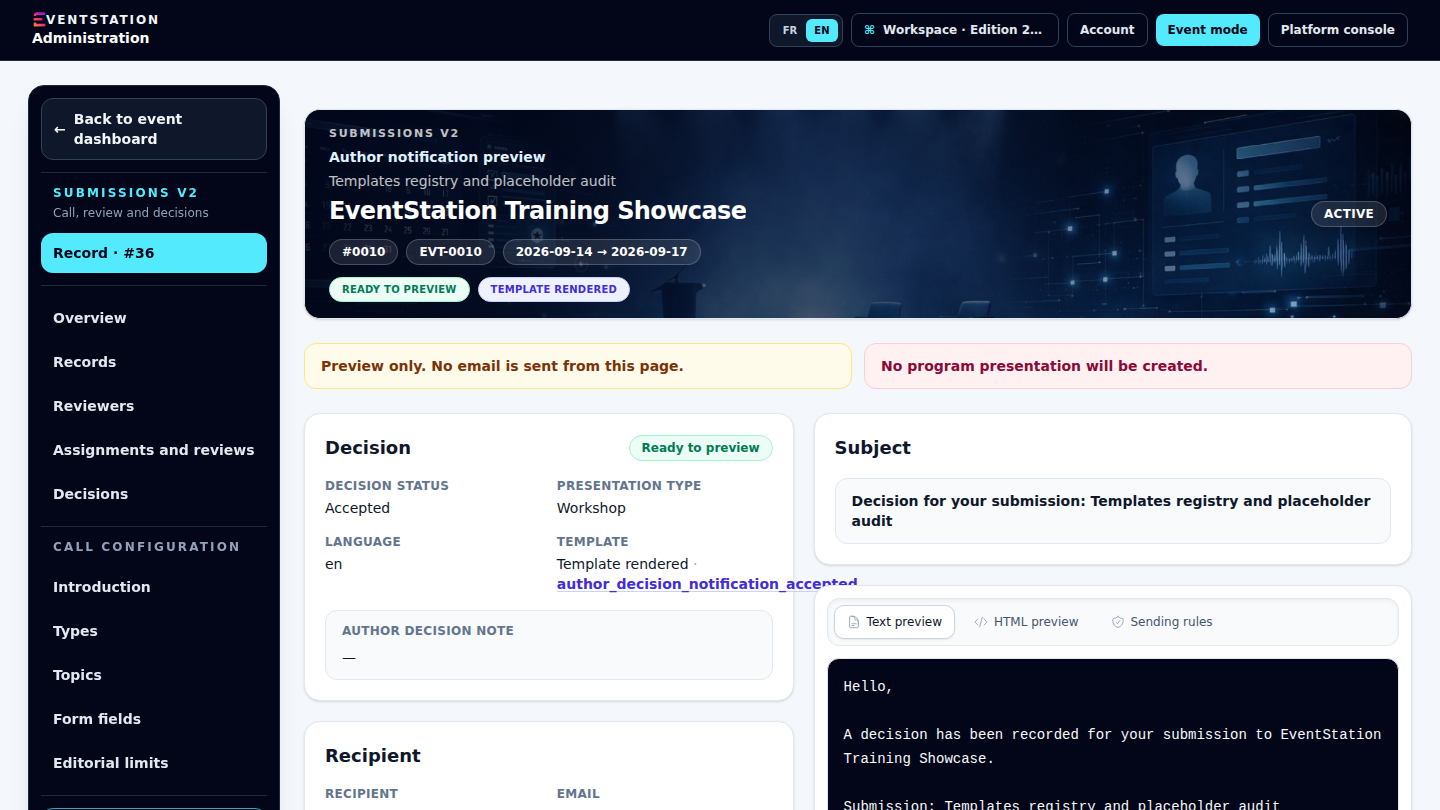Click the Author decision note box
The width and height of the screenshot is (1440, 810).
(549, 645)
